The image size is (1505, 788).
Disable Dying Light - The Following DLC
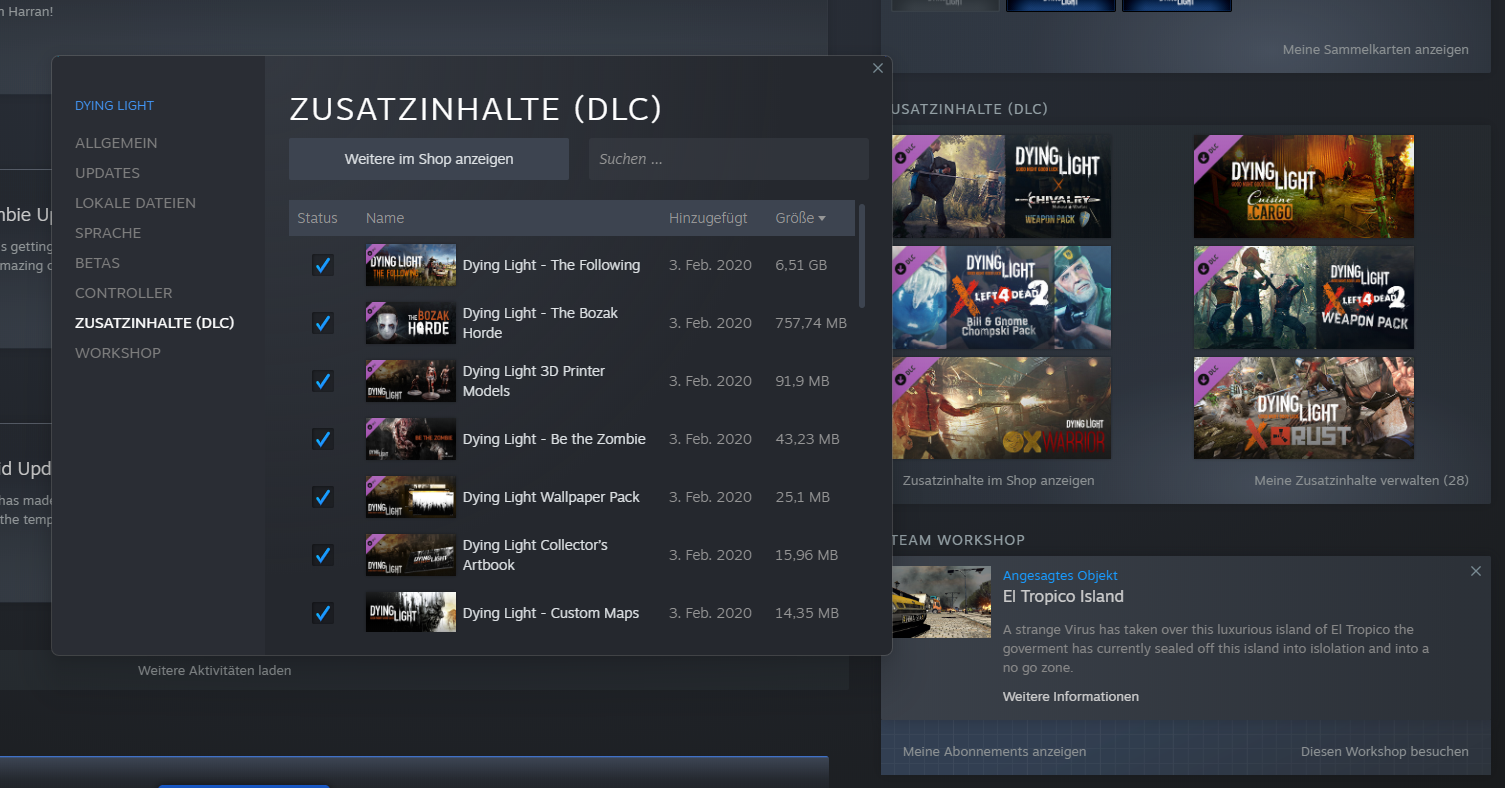[322, 265]
